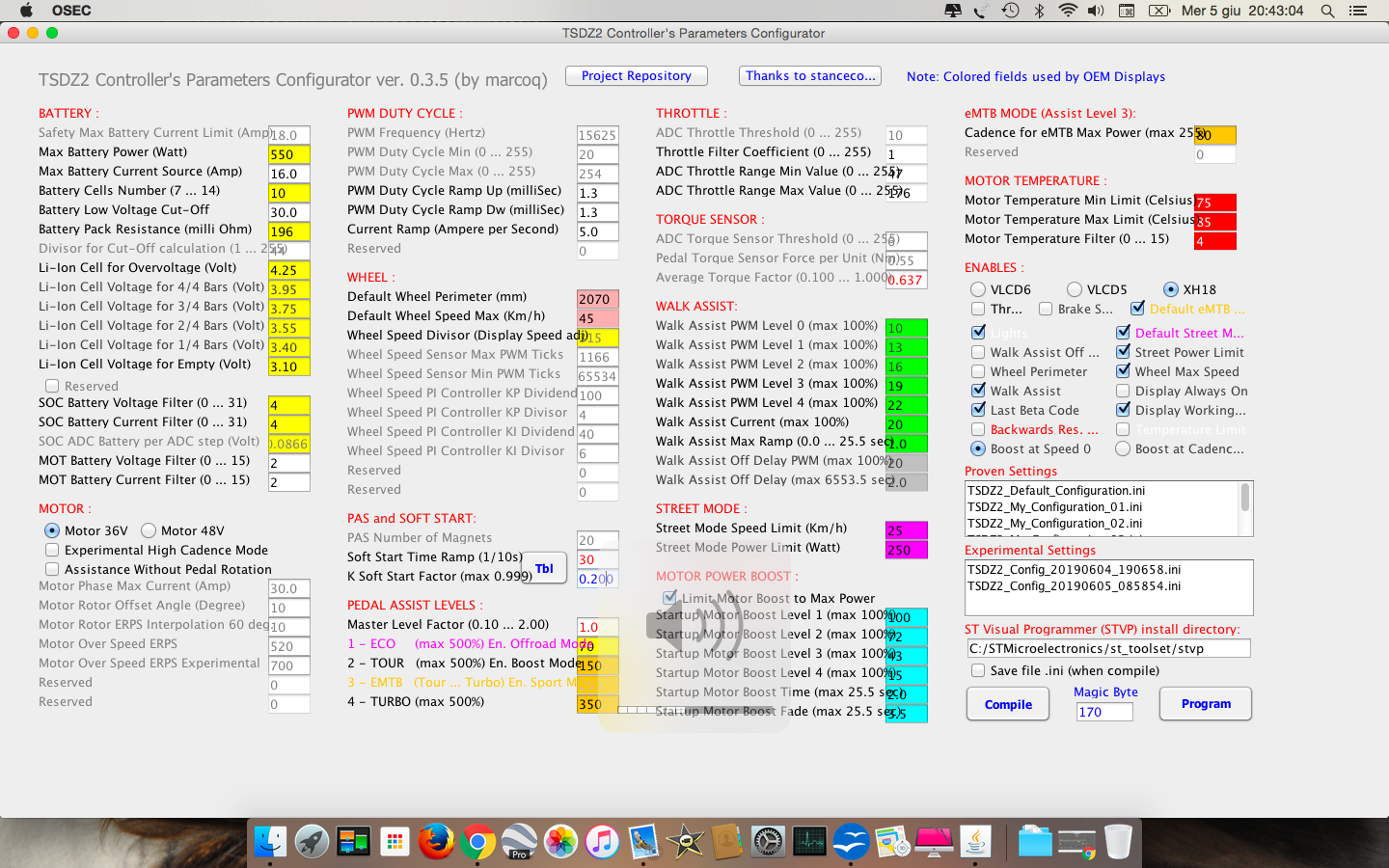Enable Assistance Without Pedal Rotation checkbox
The image size is (1389, 868).
[52, 569]
